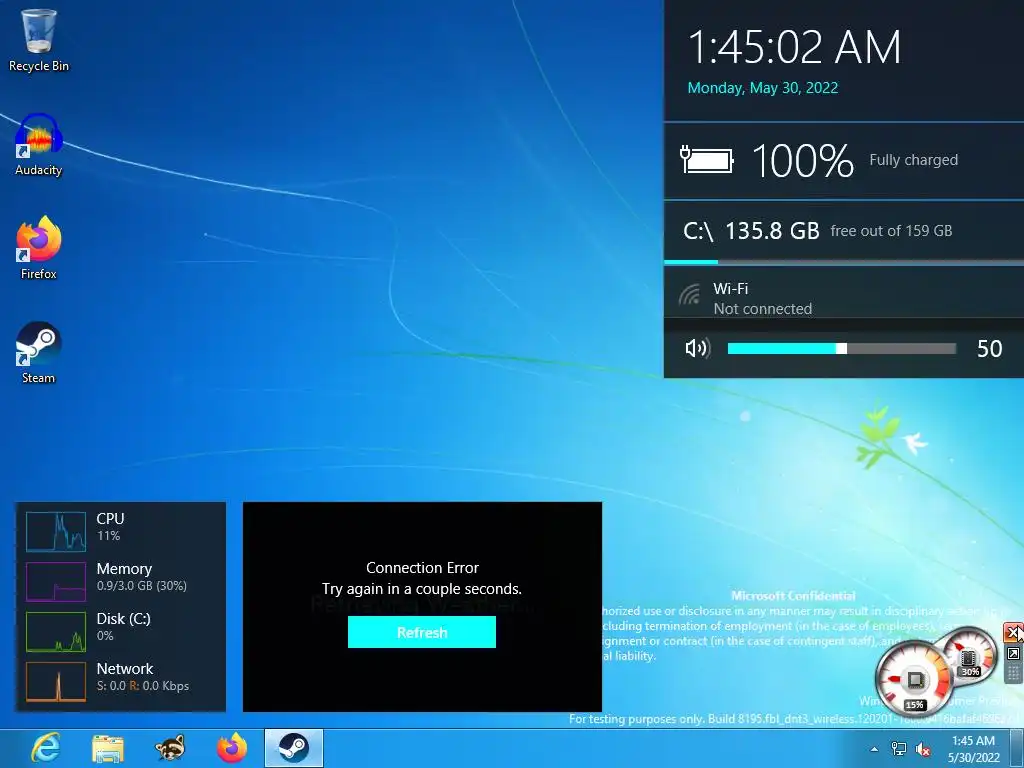Viewport: 1024px width, 768px height.
Task: Select the Audacity desktop shortcut
Action: pos(39,144)
